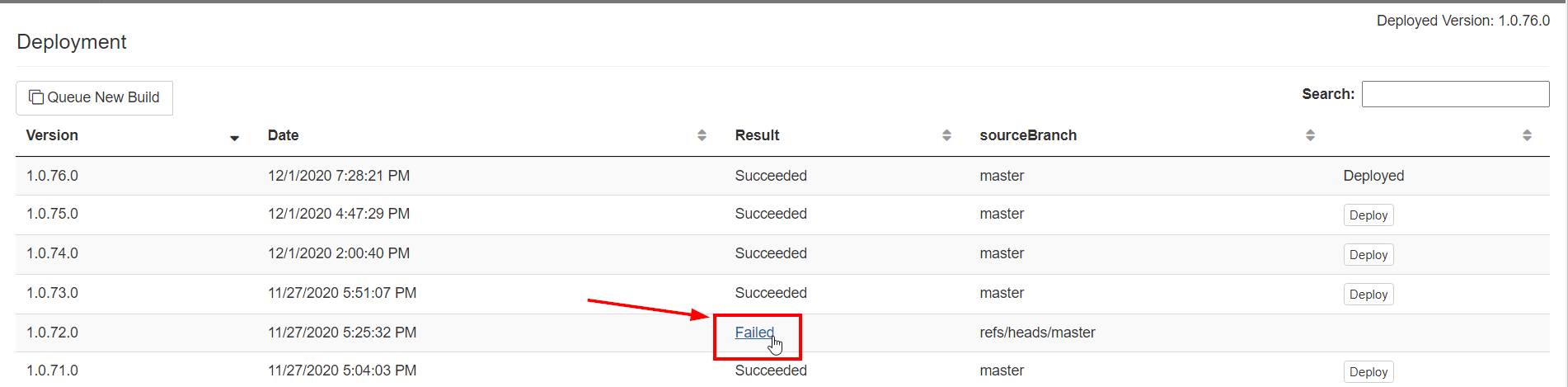Select the 1.0.76.0 version row
Image resolution: width=1568 pixels, height=387 pixels.
point(52,176)
